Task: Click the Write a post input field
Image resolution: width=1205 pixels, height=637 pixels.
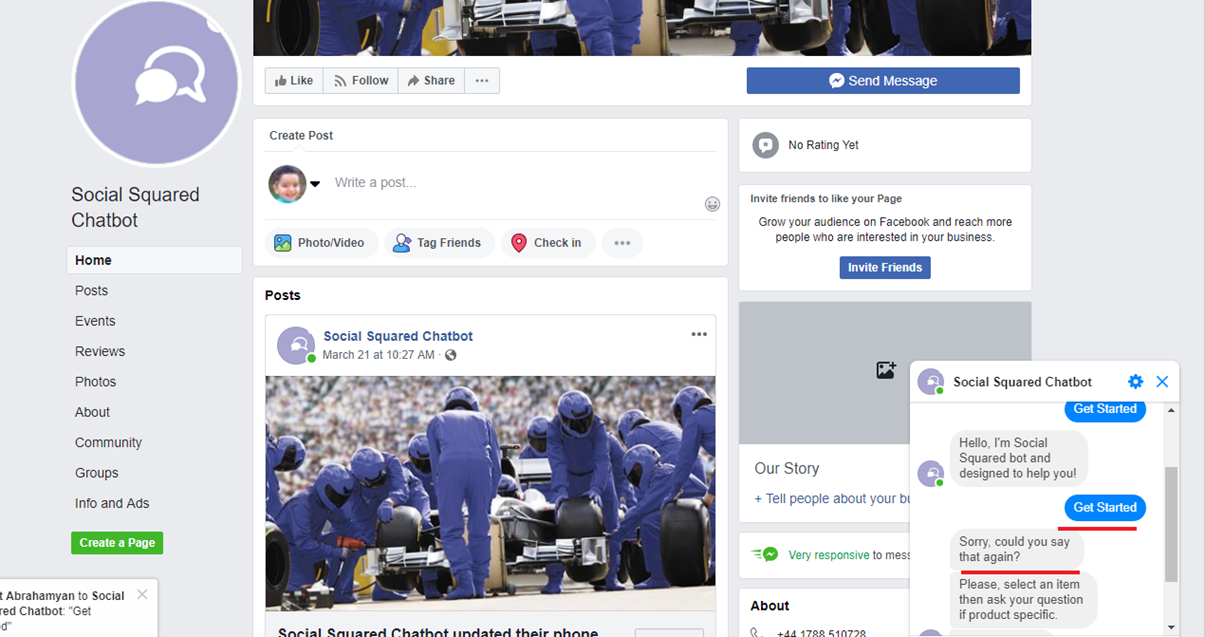Action: pos(500,183)
